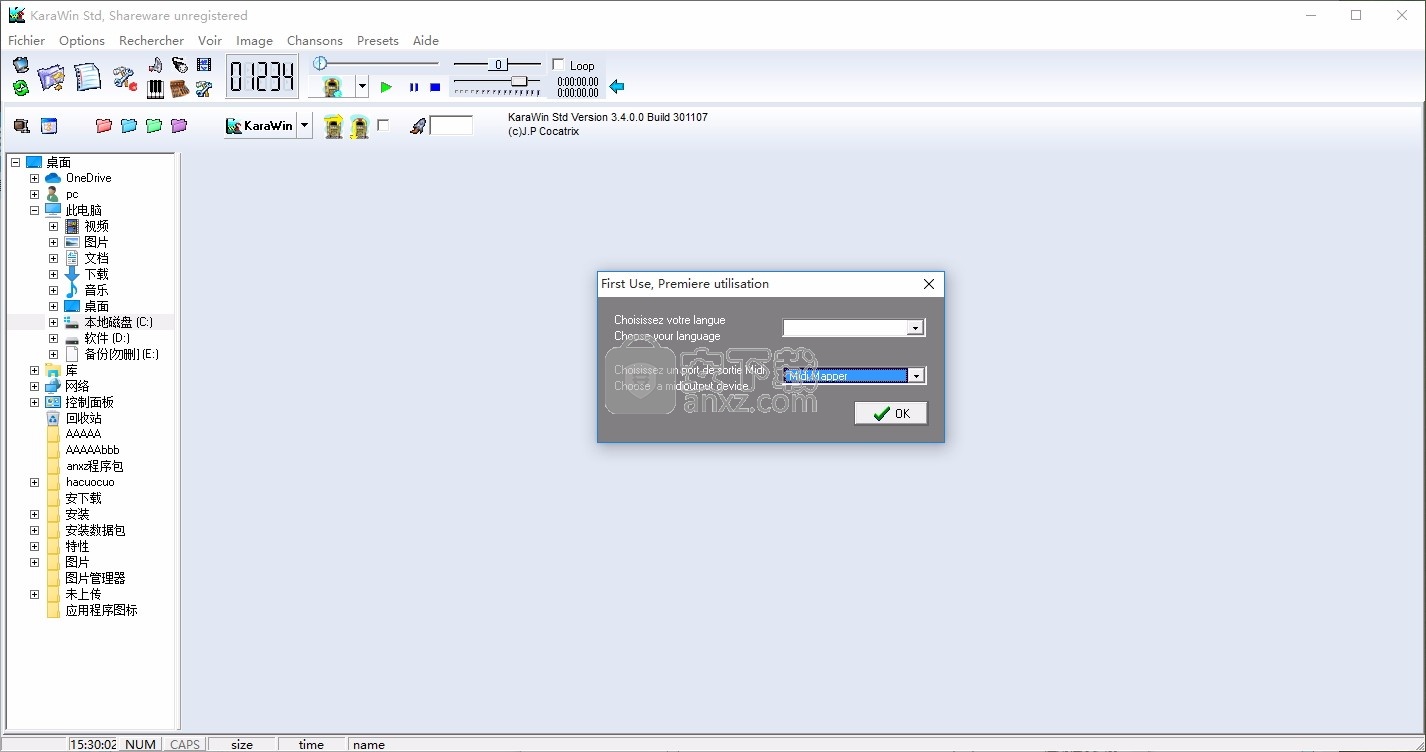This screenshot has height=752, width=1426.
Task: Open the green folder shortcut
Action: coord(154,126)
